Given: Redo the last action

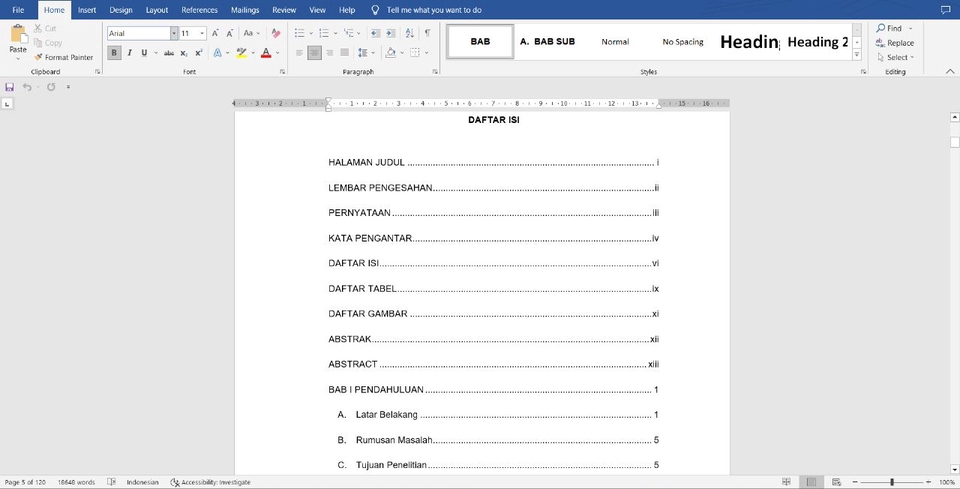Looking at the screenshot, I should click(51, 87).
